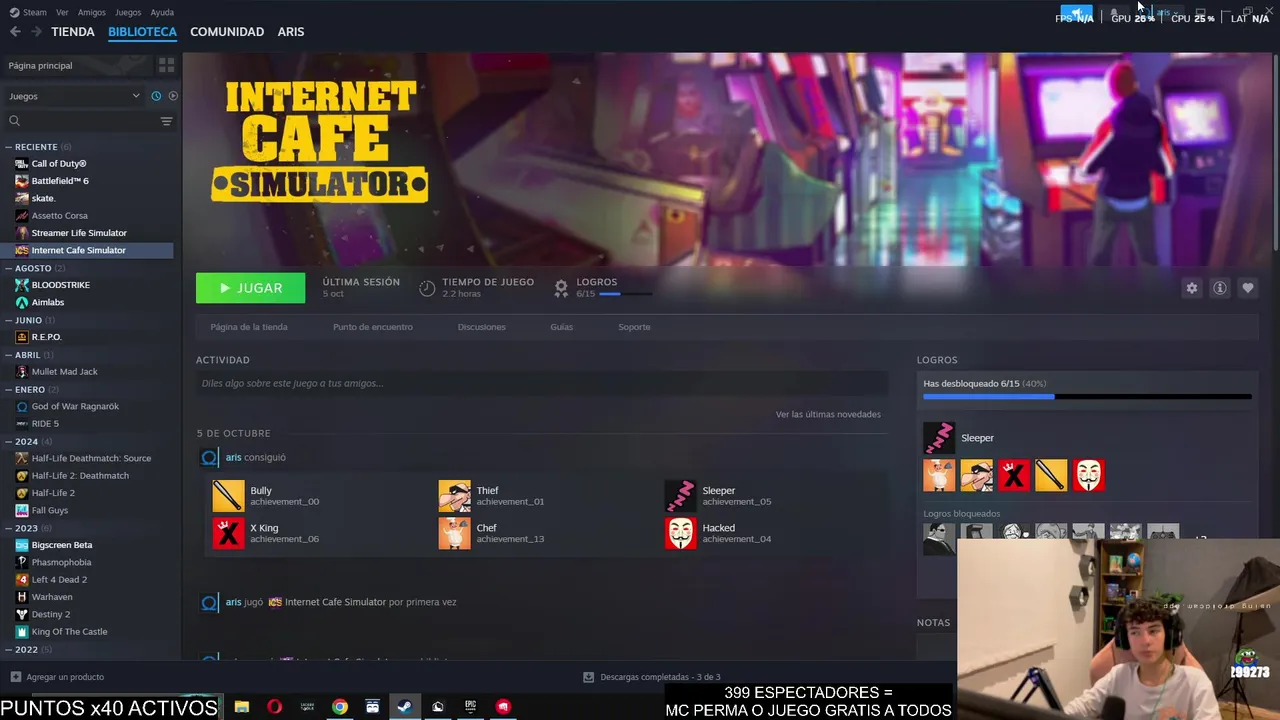Click TIEMPO DE JUEGO clock icon
The image size is (1280, 720).
coord(427,288)
